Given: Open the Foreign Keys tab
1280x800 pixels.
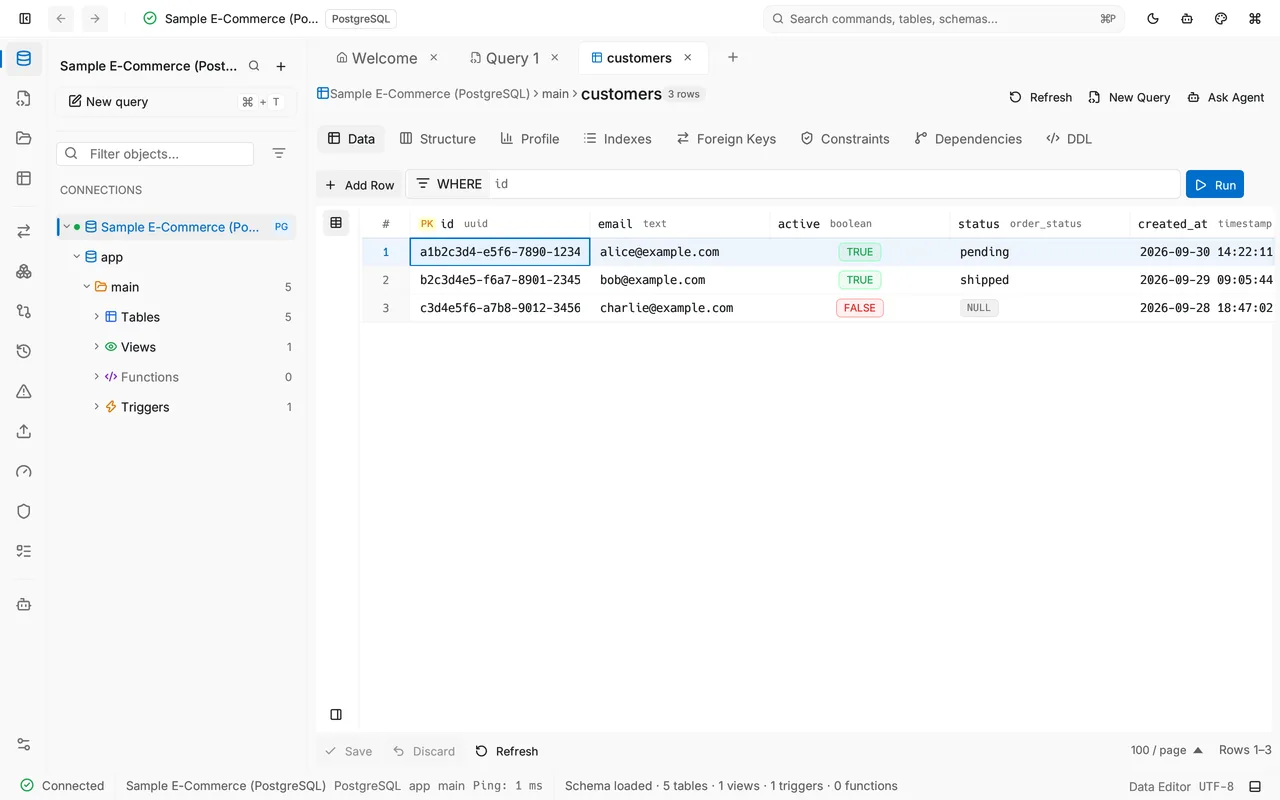Looking at the screenshot, I should coord(727,139).
